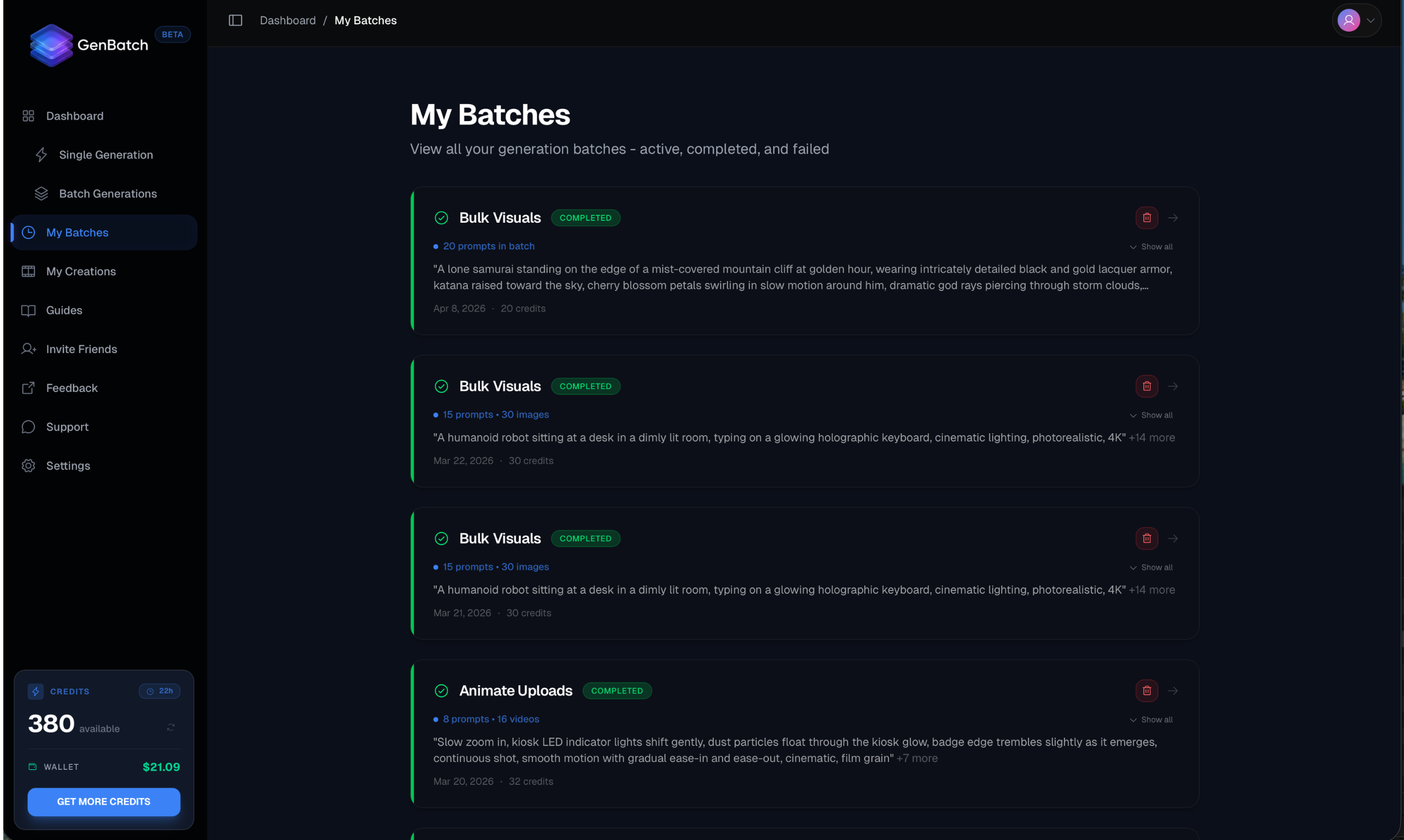Open the user avatar menu
1404x840 pixels.
1356,20
